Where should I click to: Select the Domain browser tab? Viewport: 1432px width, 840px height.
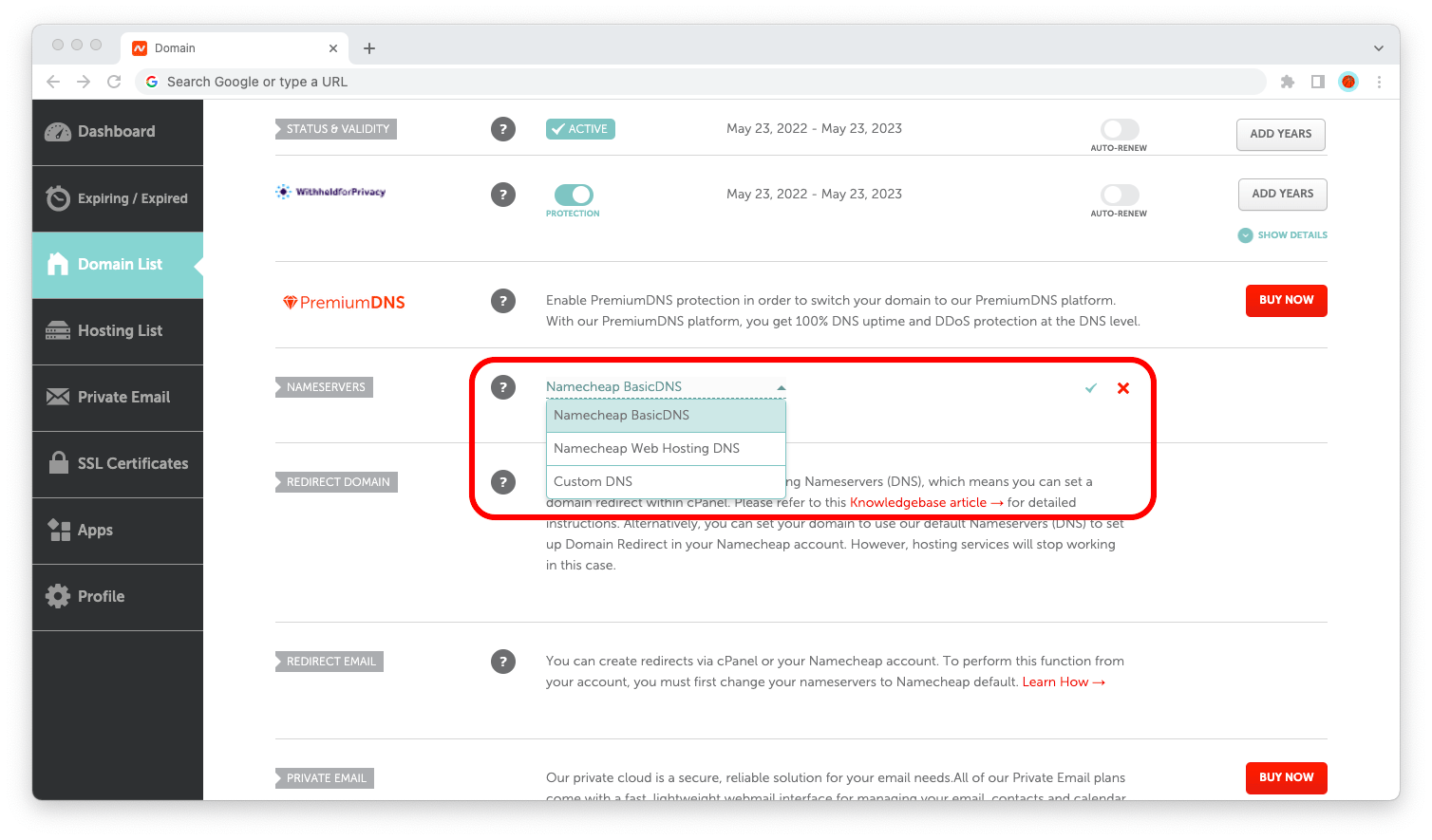(x=236, y=48)
